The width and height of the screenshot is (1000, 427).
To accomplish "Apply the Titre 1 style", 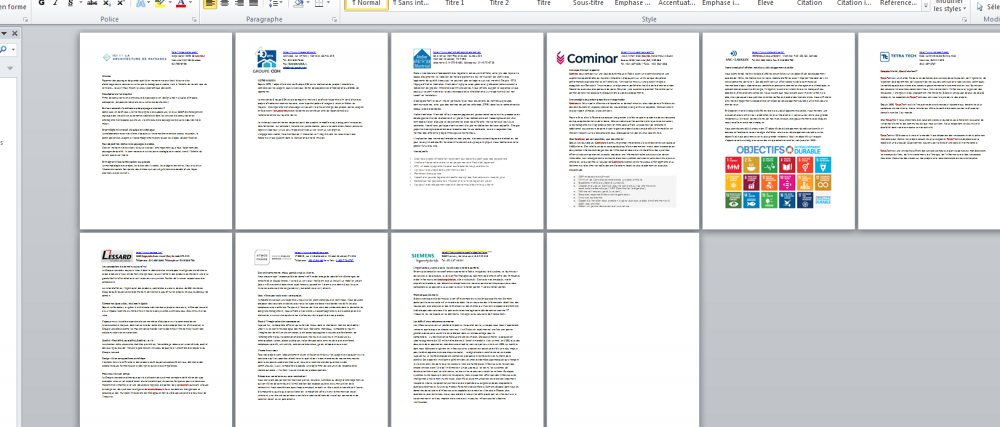I will [x=454, y=3].
